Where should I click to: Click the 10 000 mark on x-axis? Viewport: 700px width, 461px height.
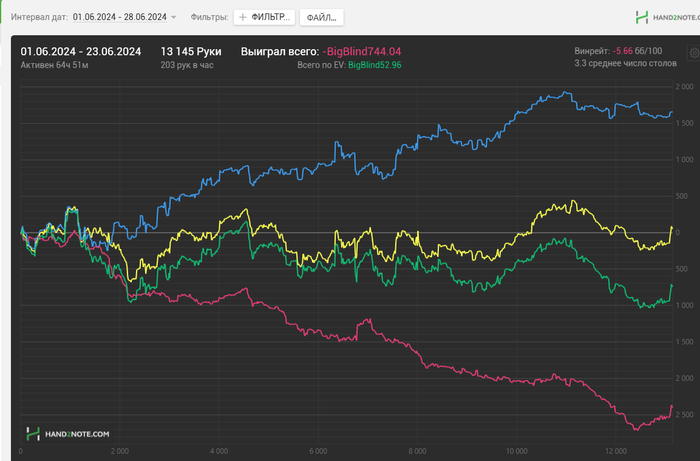pos(516,451)
